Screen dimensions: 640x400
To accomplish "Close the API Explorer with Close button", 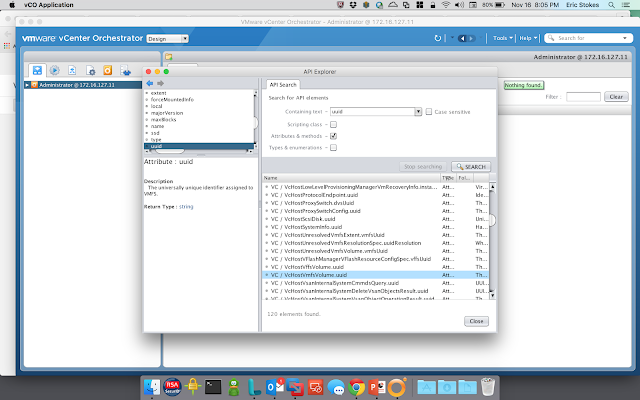I will 476,321.
